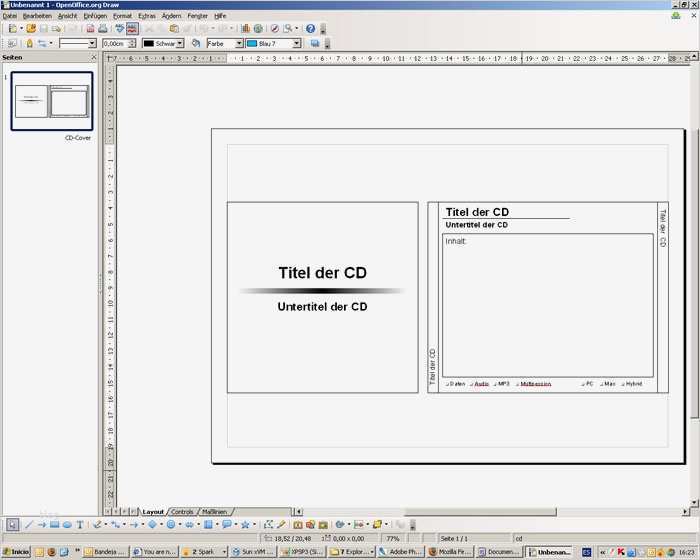Screen dimensions: 700x560
Task: Toggle the MP3 checkbox on the cover
Action: pyautogui.click(x=495, y=384)
